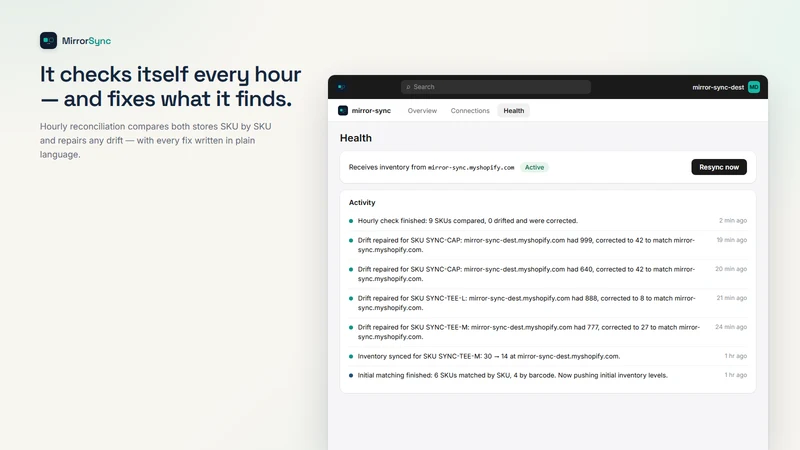The height and width of the screenshot is (450, 800).
Task: Click the Inventory synced SYNC-TEE-M entry
Action: tap(547, 356)
